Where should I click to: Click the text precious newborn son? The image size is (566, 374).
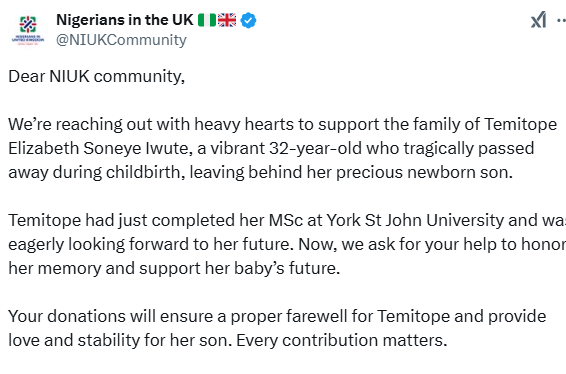coord(424,172)
